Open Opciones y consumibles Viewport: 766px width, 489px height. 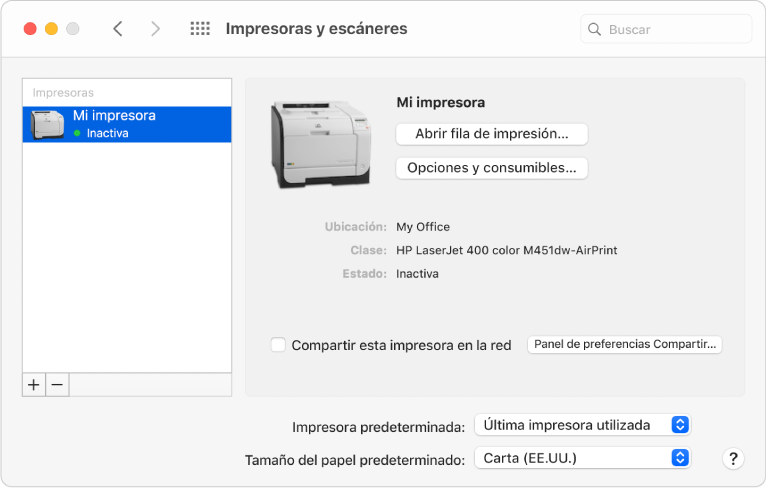[491, 168]
